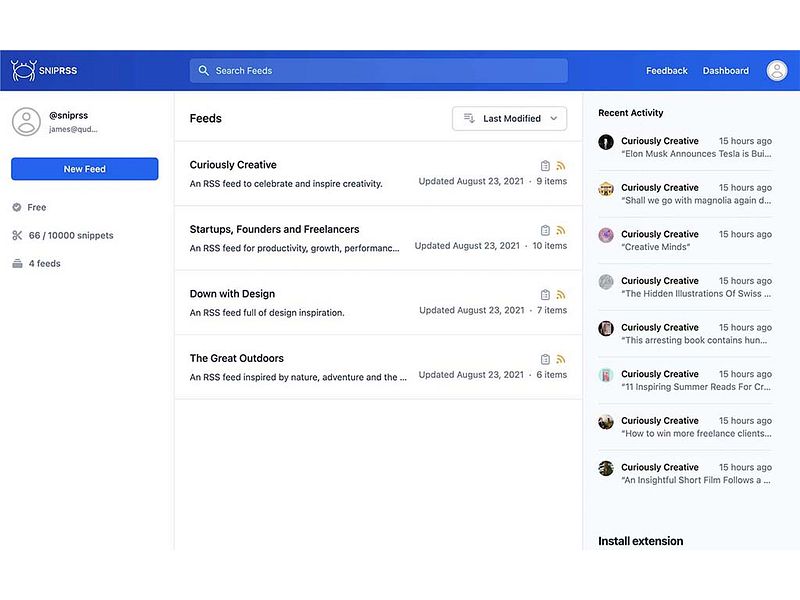Image resolution: width=800 pixels, height=600 pixels.
Task: Open the Curiously Creative feed title
Action: pyautogui.click(x=233, y=165)
